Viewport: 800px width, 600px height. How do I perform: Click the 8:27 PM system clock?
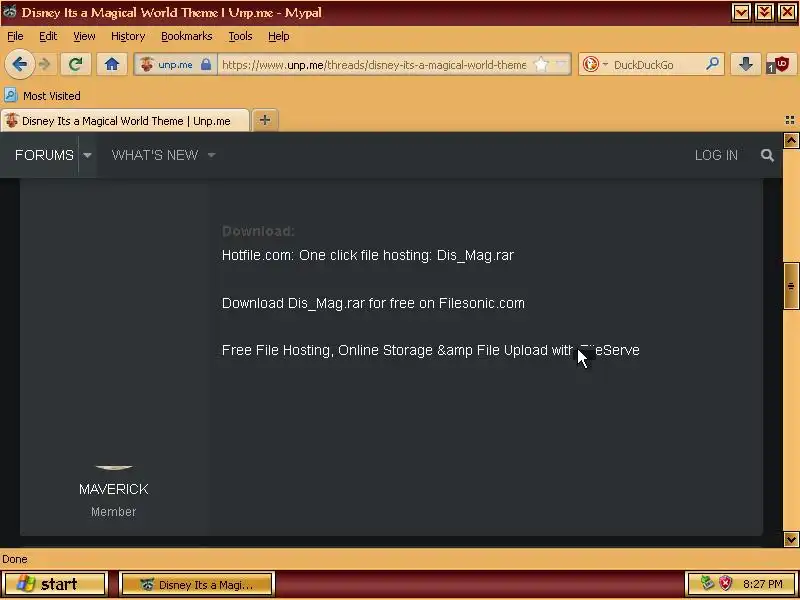click(x=763, y=584)
